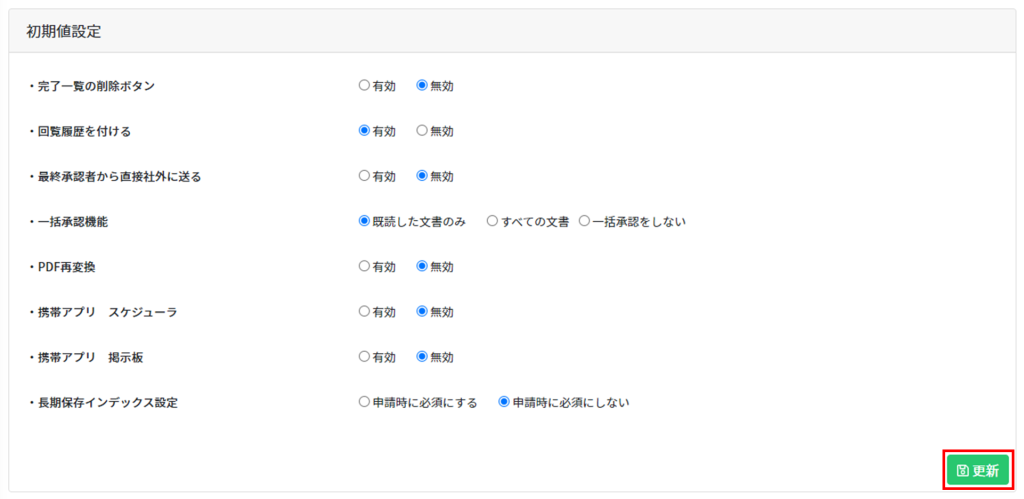
Task: Enable 携帯アプリ 掲示板 with 有効
Action: (364, 357)
